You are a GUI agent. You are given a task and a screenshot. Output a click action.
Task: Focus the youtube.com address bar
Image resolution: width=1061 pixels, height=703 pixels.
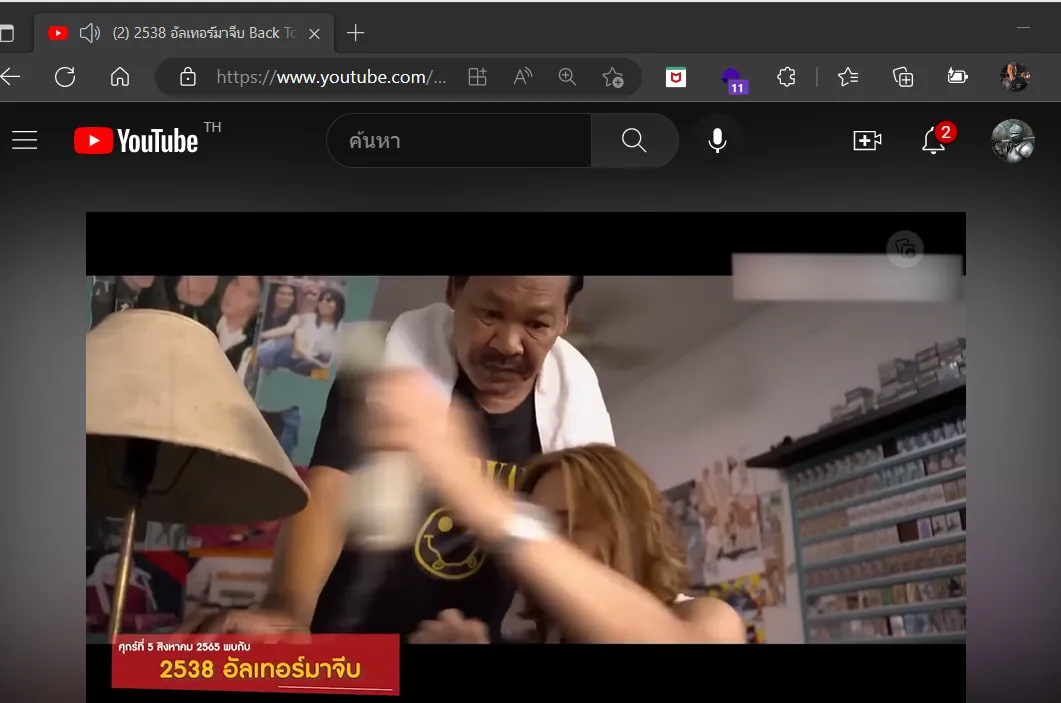coord(331,77)
